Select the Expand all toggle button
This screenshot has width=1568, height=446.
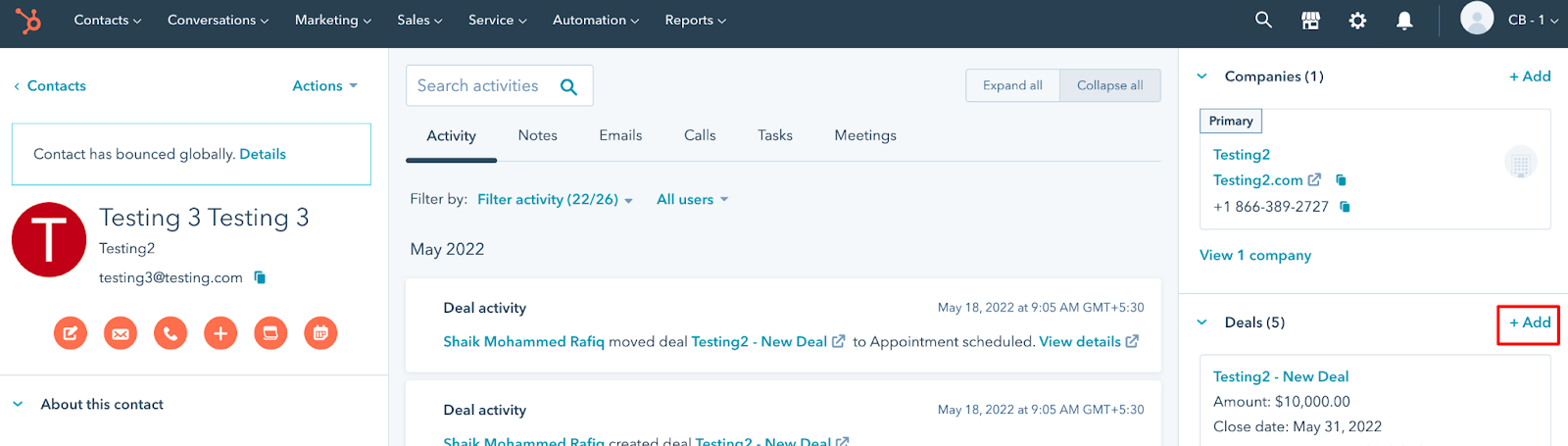[1012, 85]
